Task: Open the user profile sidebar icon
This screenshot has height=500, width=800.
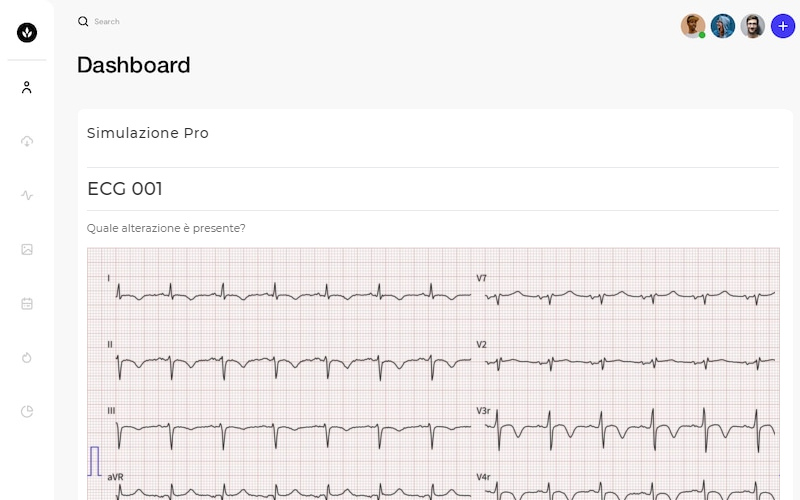Action: [27, 87]
